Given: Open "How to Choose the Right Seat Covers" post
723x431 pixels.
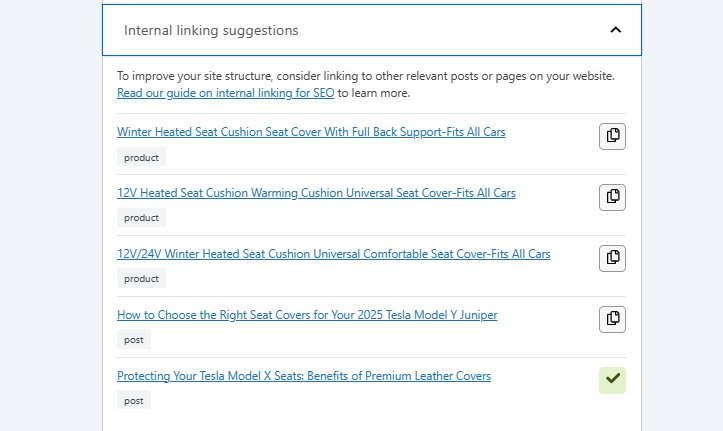Looking at the screenshot, I should point(307,315).
